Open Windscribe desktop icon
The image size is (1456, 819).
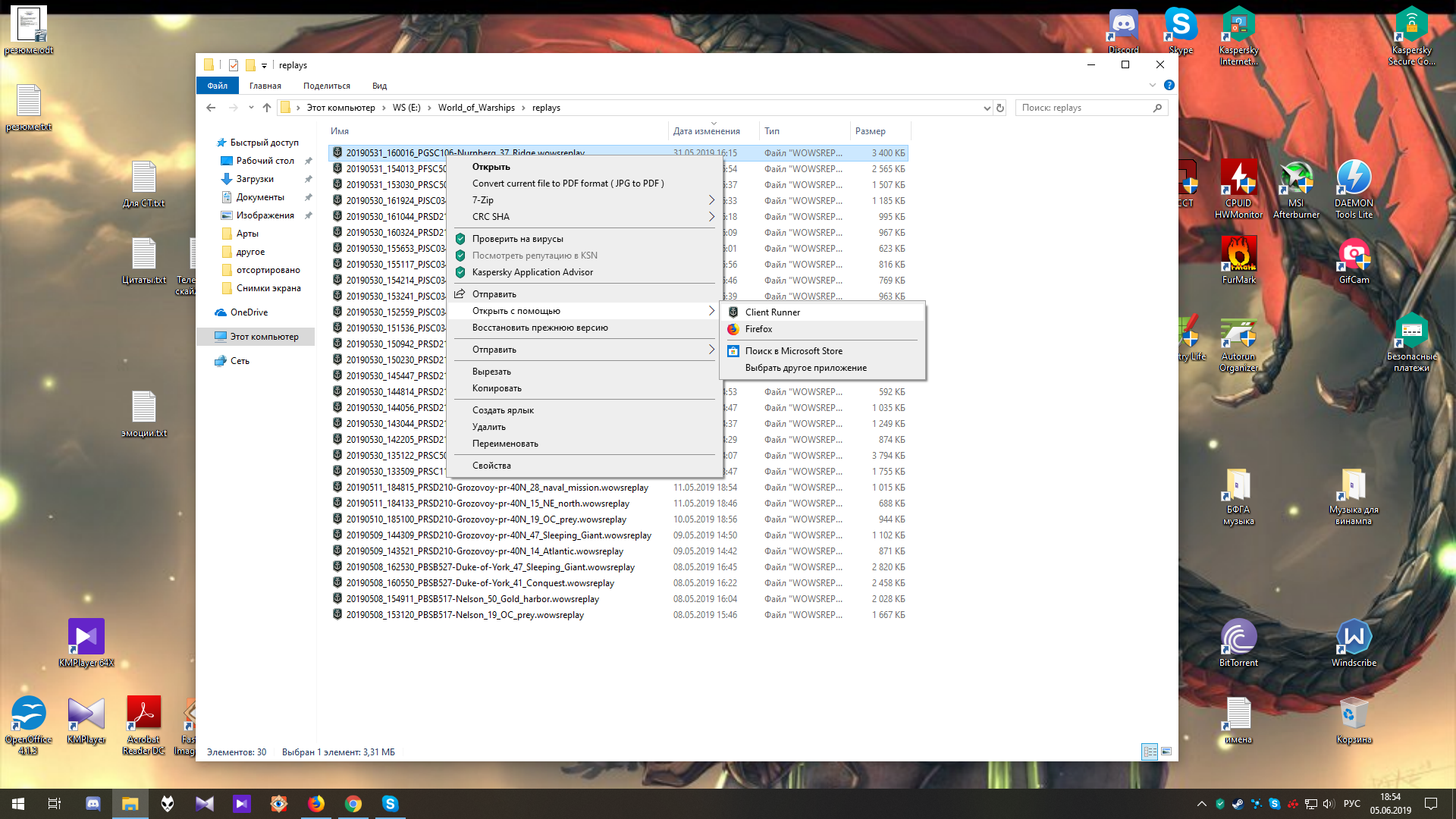[x=1354, y=643]
